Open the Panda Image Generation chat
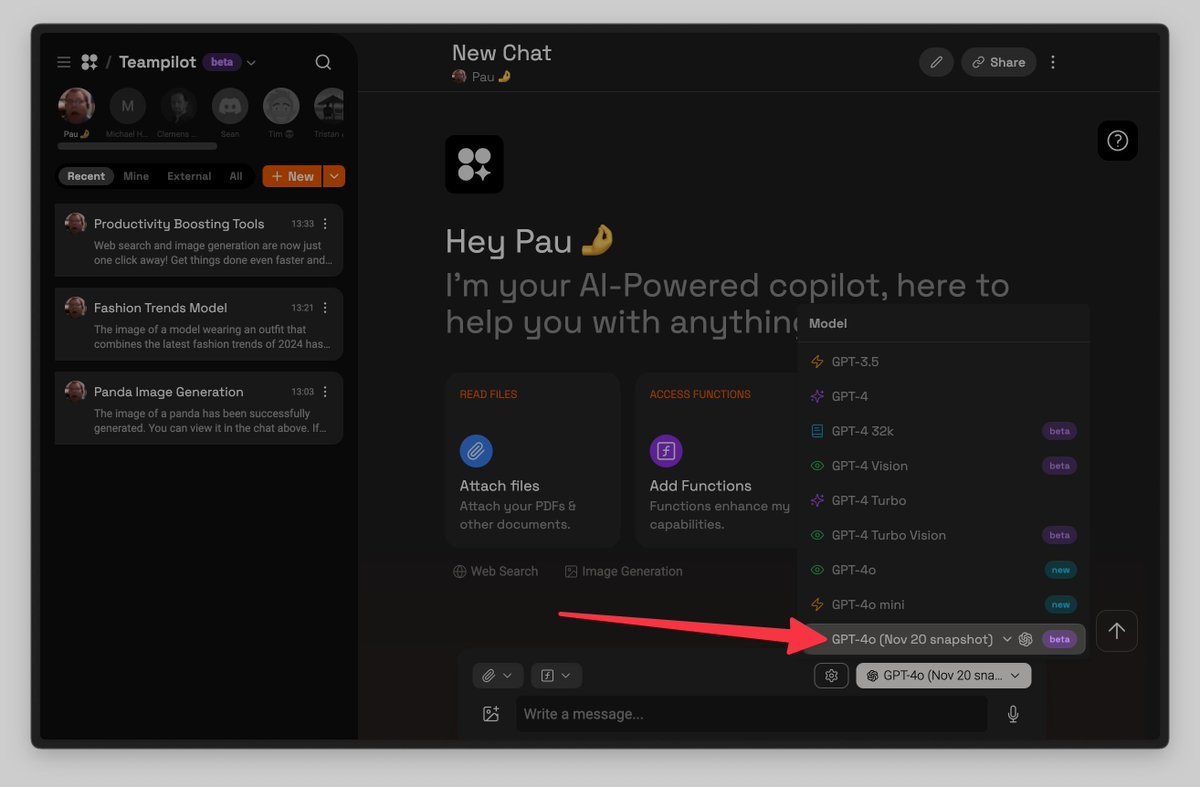 click(x=199, y=408)
